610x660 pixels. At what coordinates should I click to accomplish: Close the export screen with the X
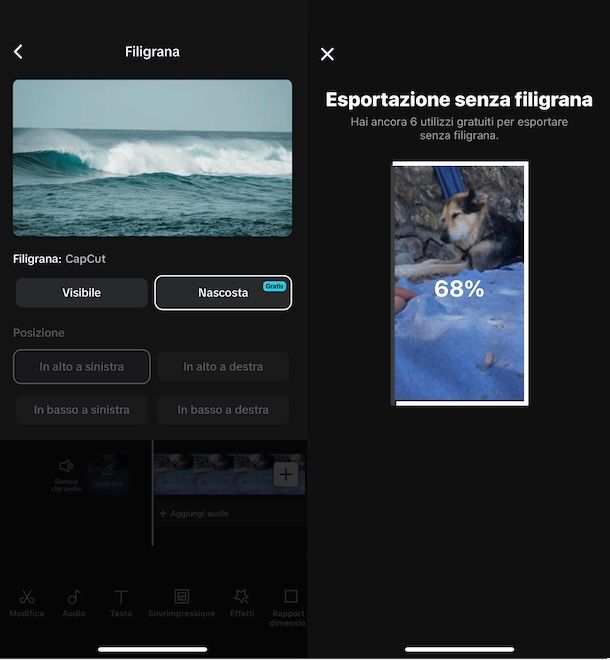coord(327,54)
